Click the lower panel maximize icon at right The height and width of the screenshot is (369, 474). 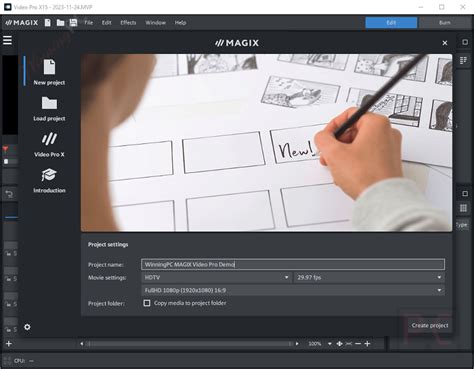[x=465, y=194]
